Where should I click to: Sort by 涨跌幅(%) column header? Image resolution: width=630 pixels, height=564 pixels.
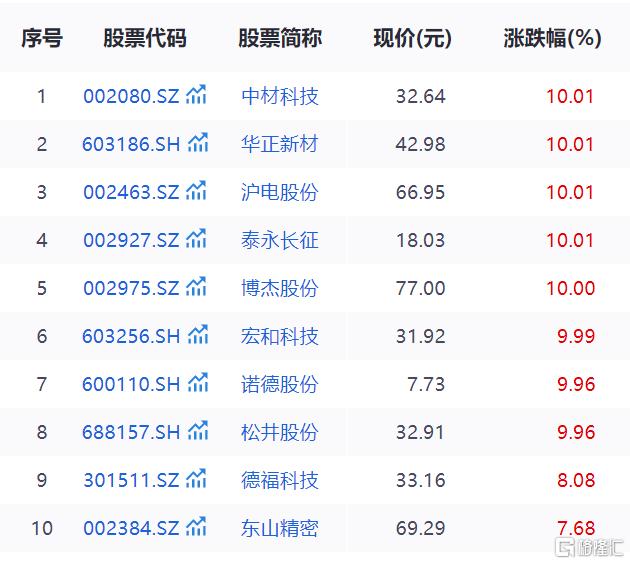552,39
